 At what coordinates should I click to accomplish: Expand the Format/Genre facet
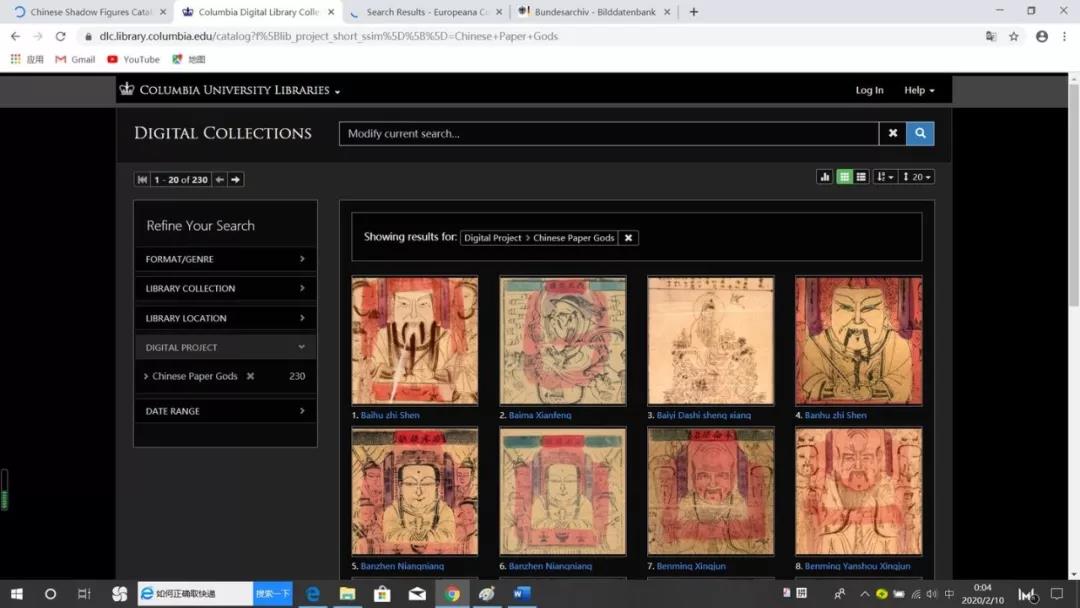pyautogui.click(x=225, y=259)
